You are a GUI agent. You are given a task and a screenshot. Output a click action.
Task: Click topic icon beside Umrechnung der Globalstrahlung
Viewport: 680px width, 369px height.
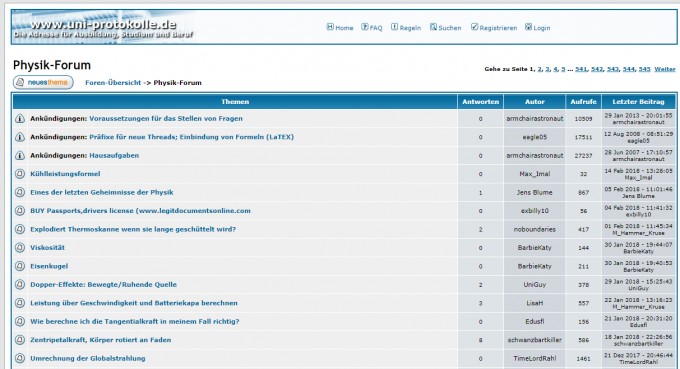[20, 358]
